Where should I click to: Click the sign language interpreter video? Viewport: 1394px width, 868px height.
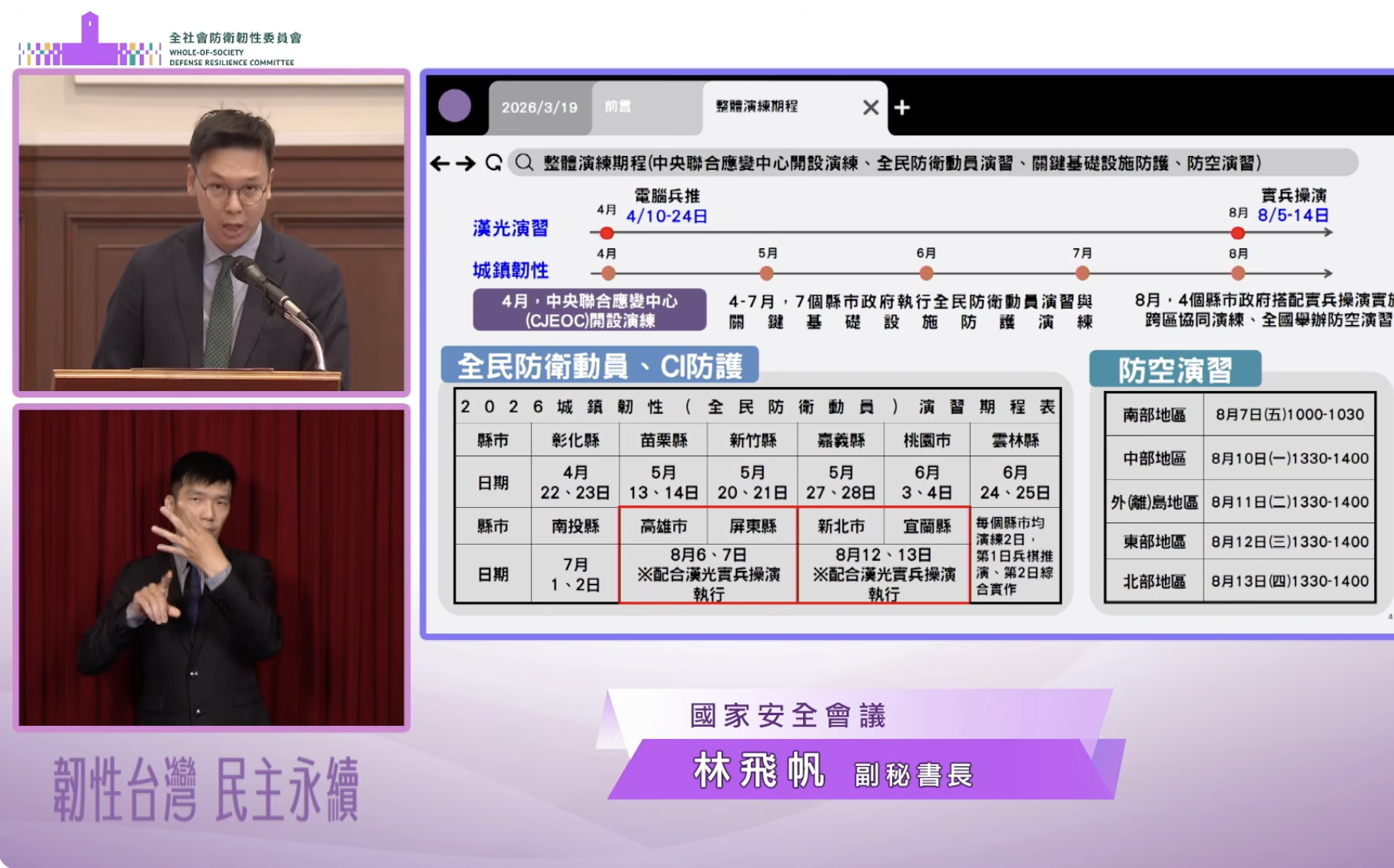click(211, 567)
